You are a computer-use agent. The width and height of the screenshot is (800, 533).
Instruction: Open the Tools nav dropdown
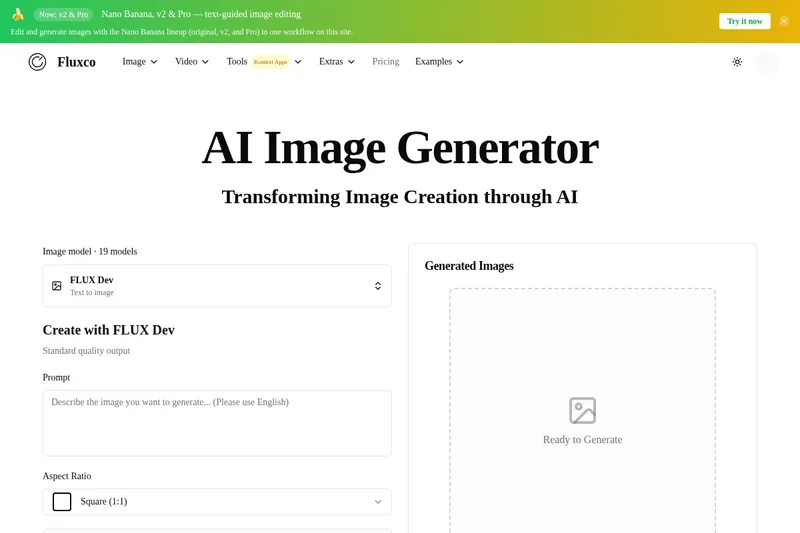click(264, 62)
